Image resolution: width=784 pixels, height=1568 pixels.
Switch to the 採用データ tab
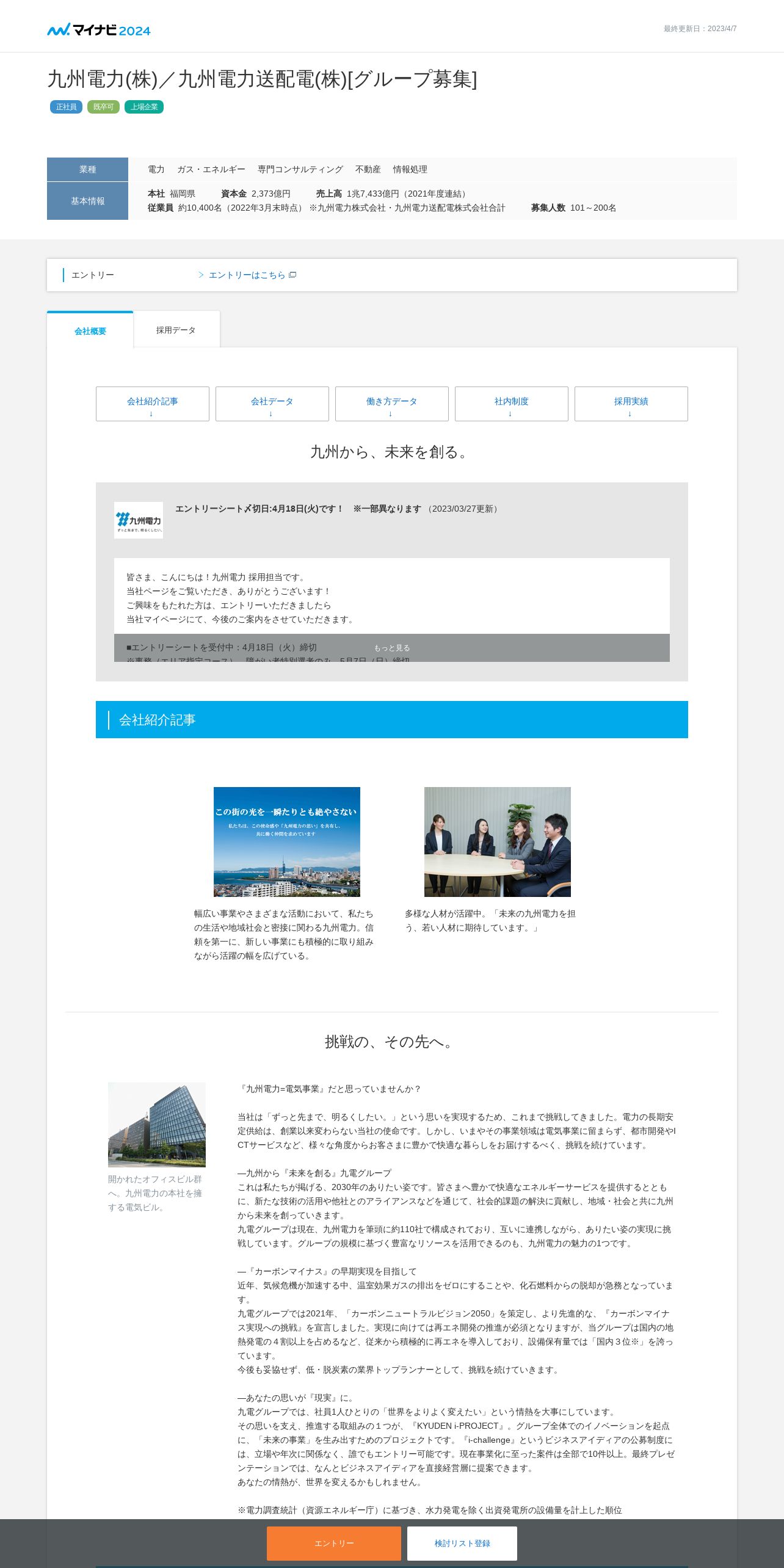click(176, 330)
